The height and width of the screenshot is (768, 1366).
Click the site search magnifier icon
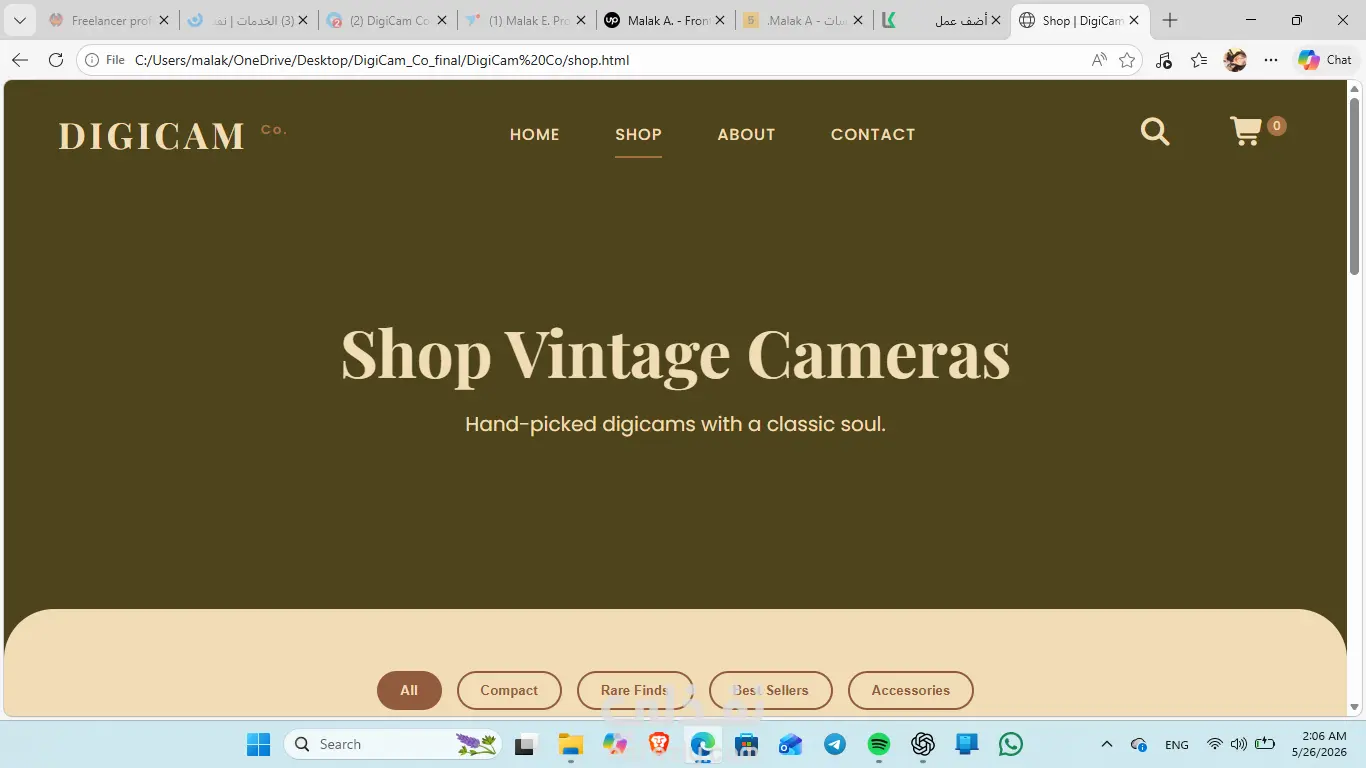point(1155,132)
